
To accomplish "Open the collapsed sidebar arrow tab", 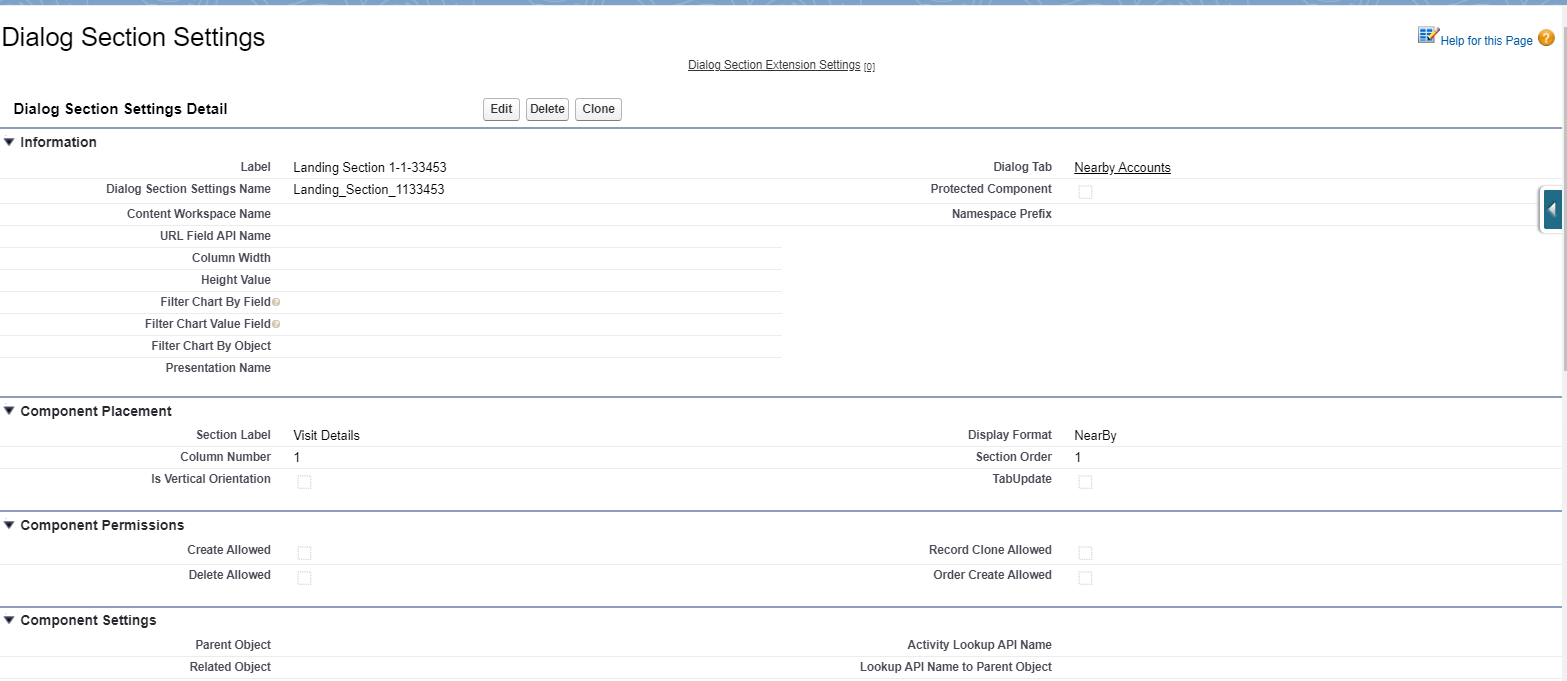I will pyautogui.click(x=1551, y=210).
